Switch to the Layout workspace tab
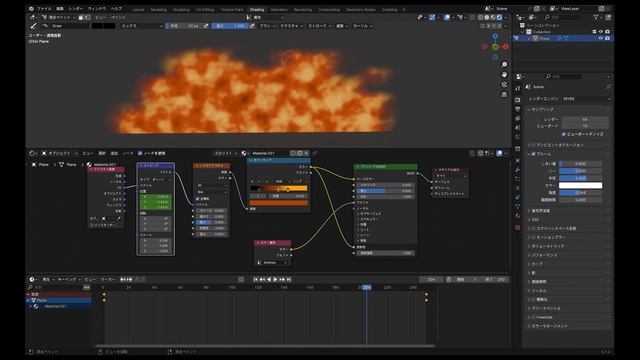640x360 pixels. pyautogui.click(x=138, y=9)
